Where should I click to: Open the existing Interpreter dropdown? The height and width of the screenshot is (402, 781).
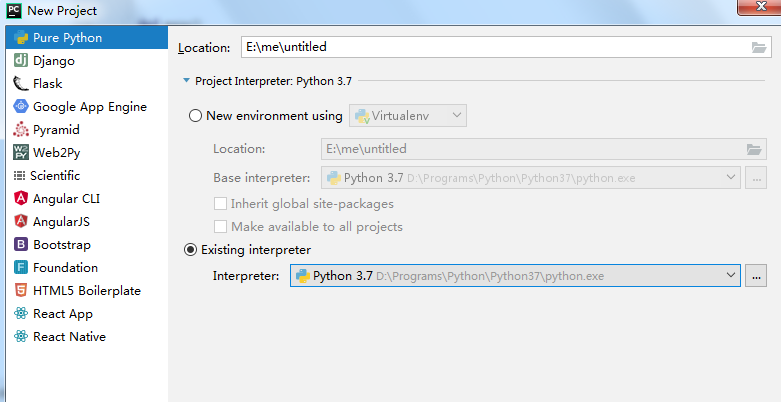click(516, 275)
